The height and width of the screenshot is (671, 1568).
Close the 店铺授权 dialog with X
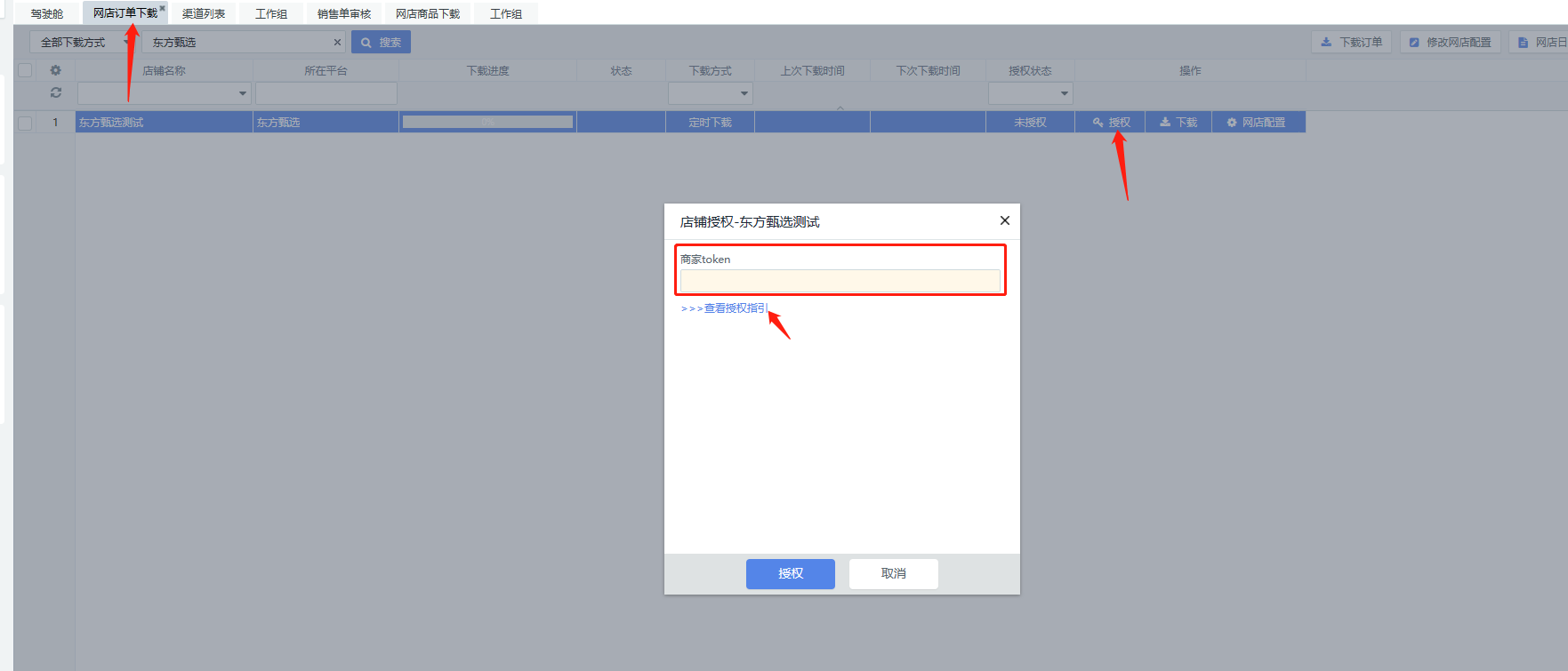[1004, 220]
